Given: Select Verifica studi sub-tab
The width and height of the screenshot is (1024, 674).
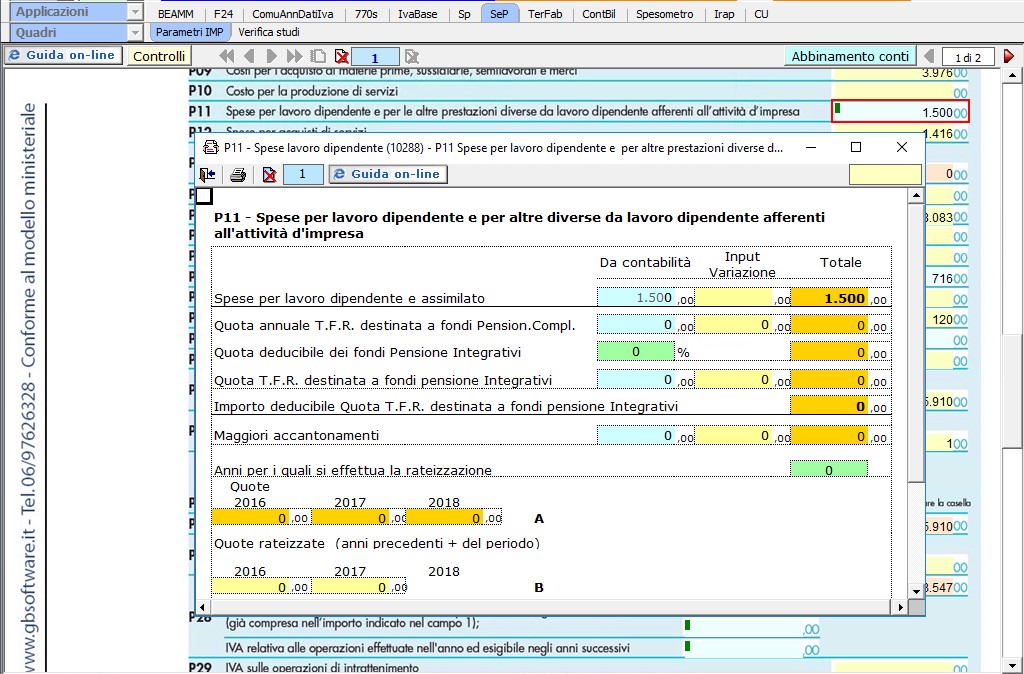Looking at the screenshot, I should (x=269, y=32).
